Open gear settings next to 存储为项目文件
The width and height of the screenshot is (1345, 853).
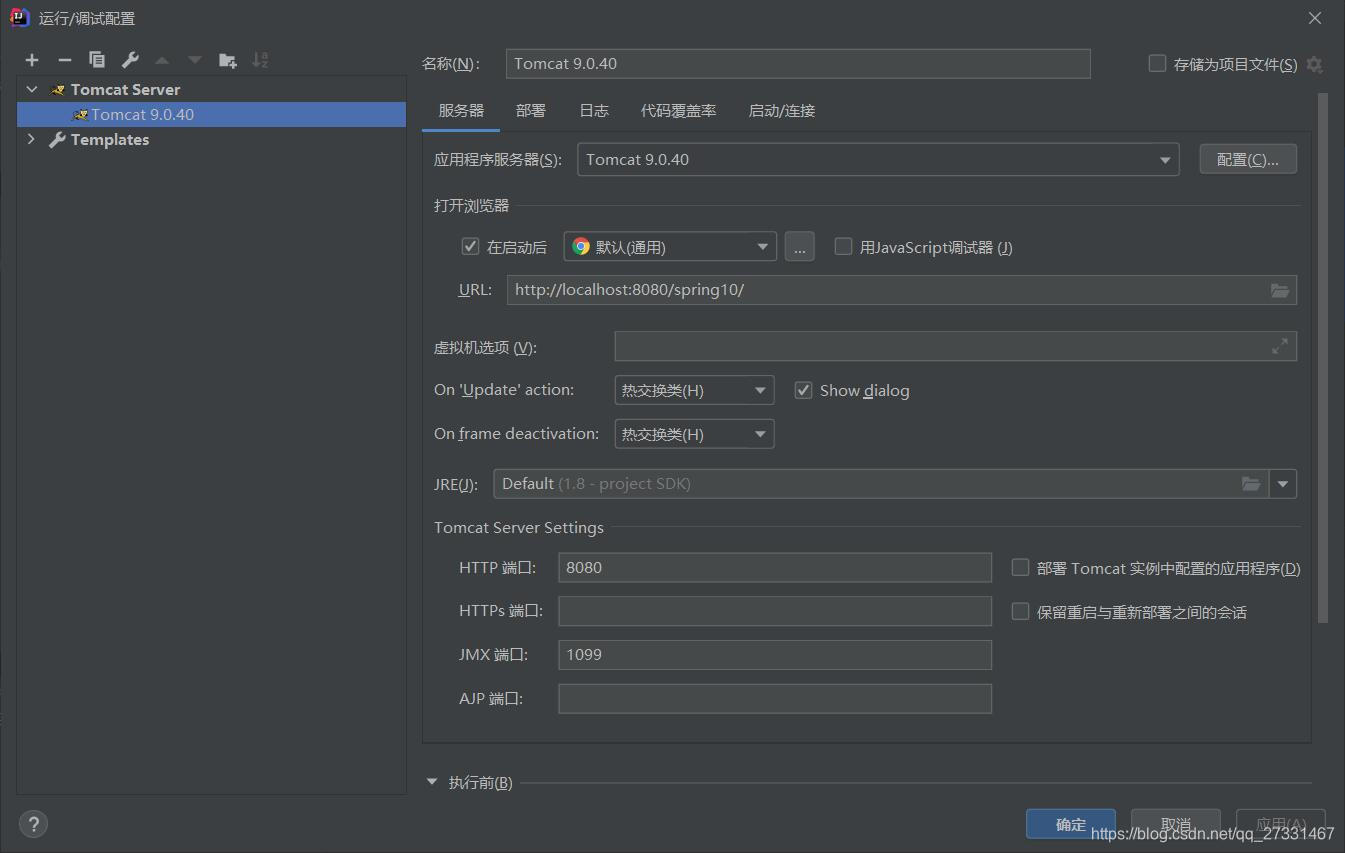click(x=1314, y=64)
